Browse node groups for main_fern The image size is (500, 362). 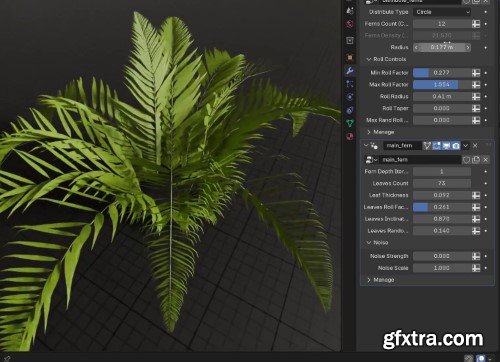point(371,160)
